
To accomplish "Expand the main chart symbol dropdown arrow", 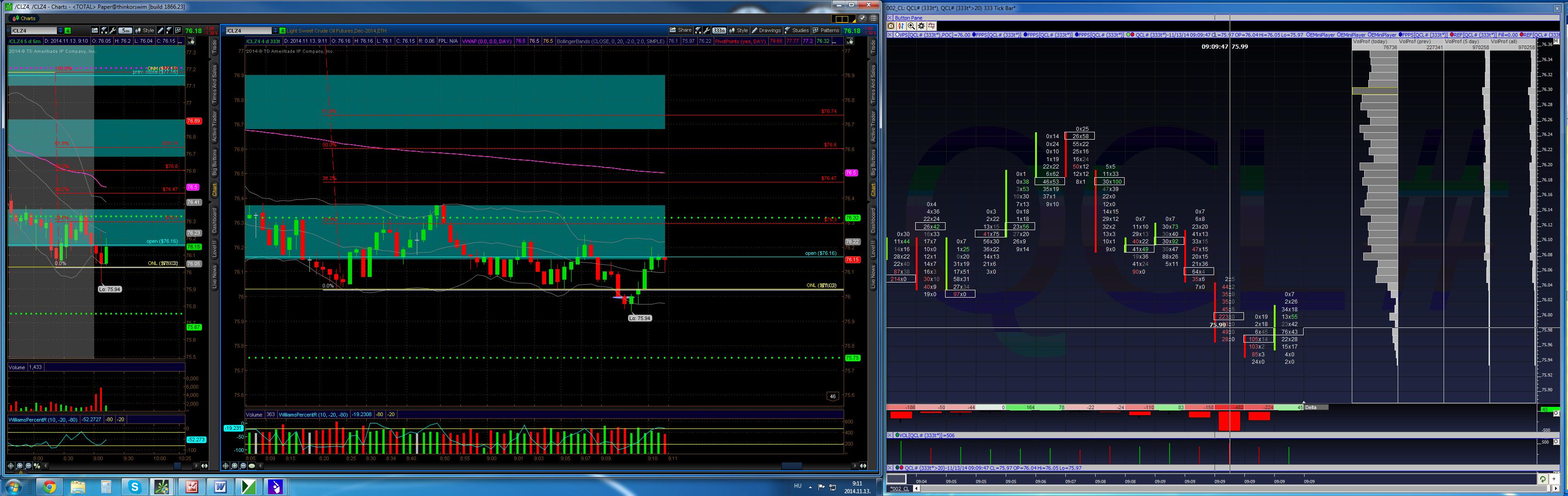I will (x=275, y=30).
